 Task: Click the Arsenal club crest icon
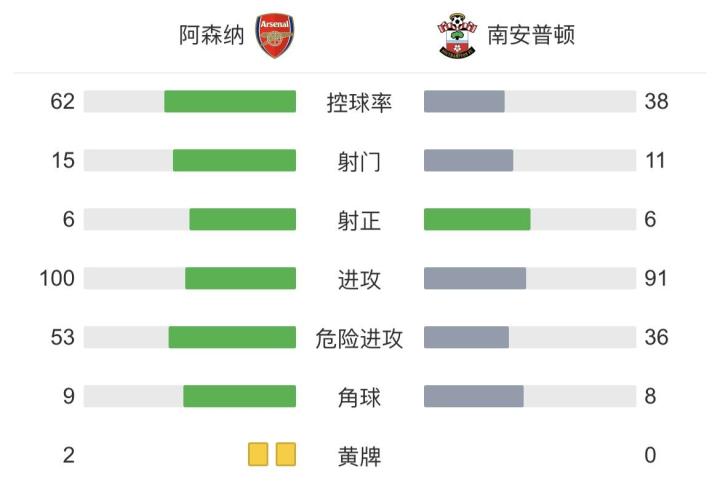(x=275, y=36)
